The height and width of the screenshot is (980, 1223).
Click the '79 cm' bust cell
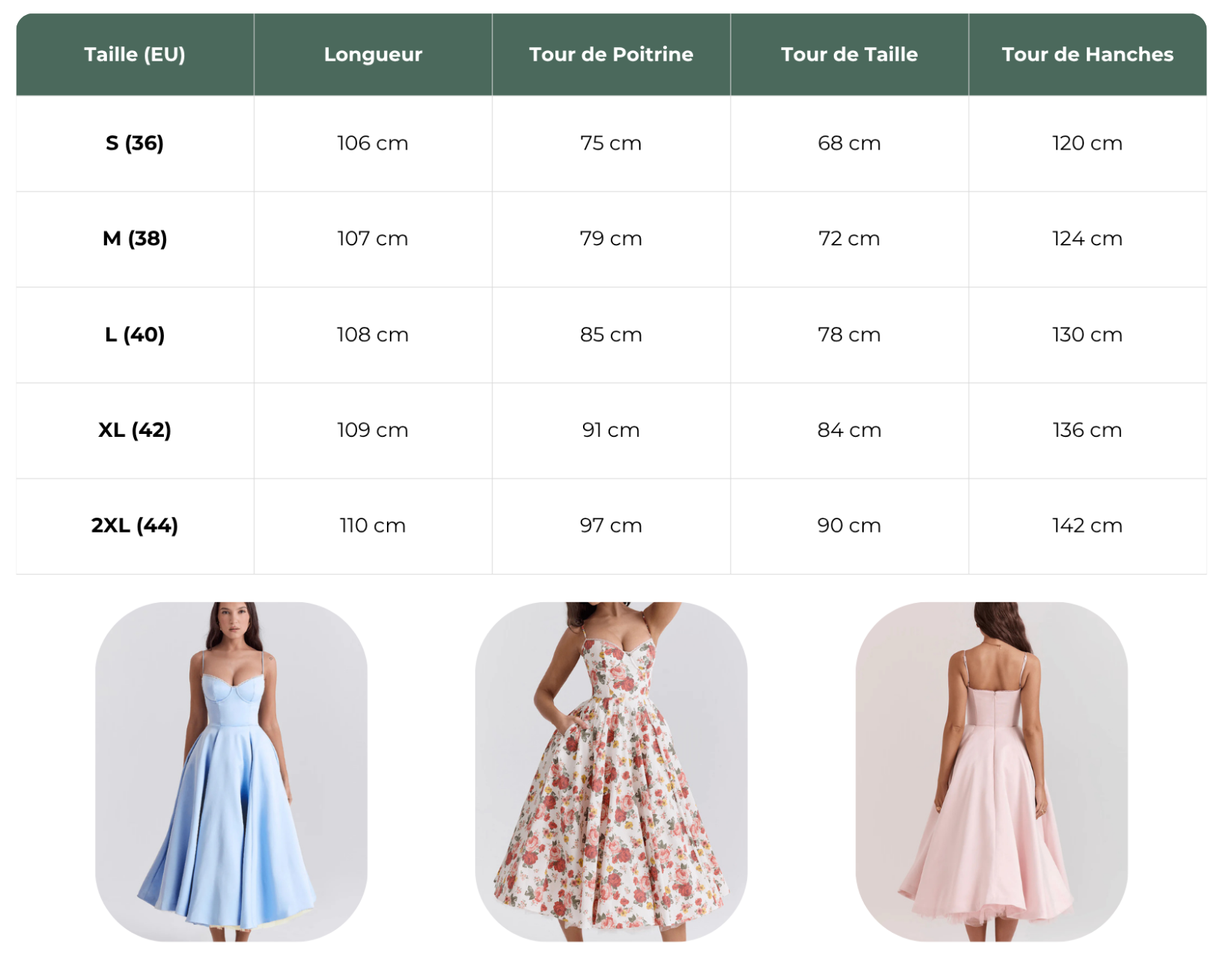tap(611, 239)
